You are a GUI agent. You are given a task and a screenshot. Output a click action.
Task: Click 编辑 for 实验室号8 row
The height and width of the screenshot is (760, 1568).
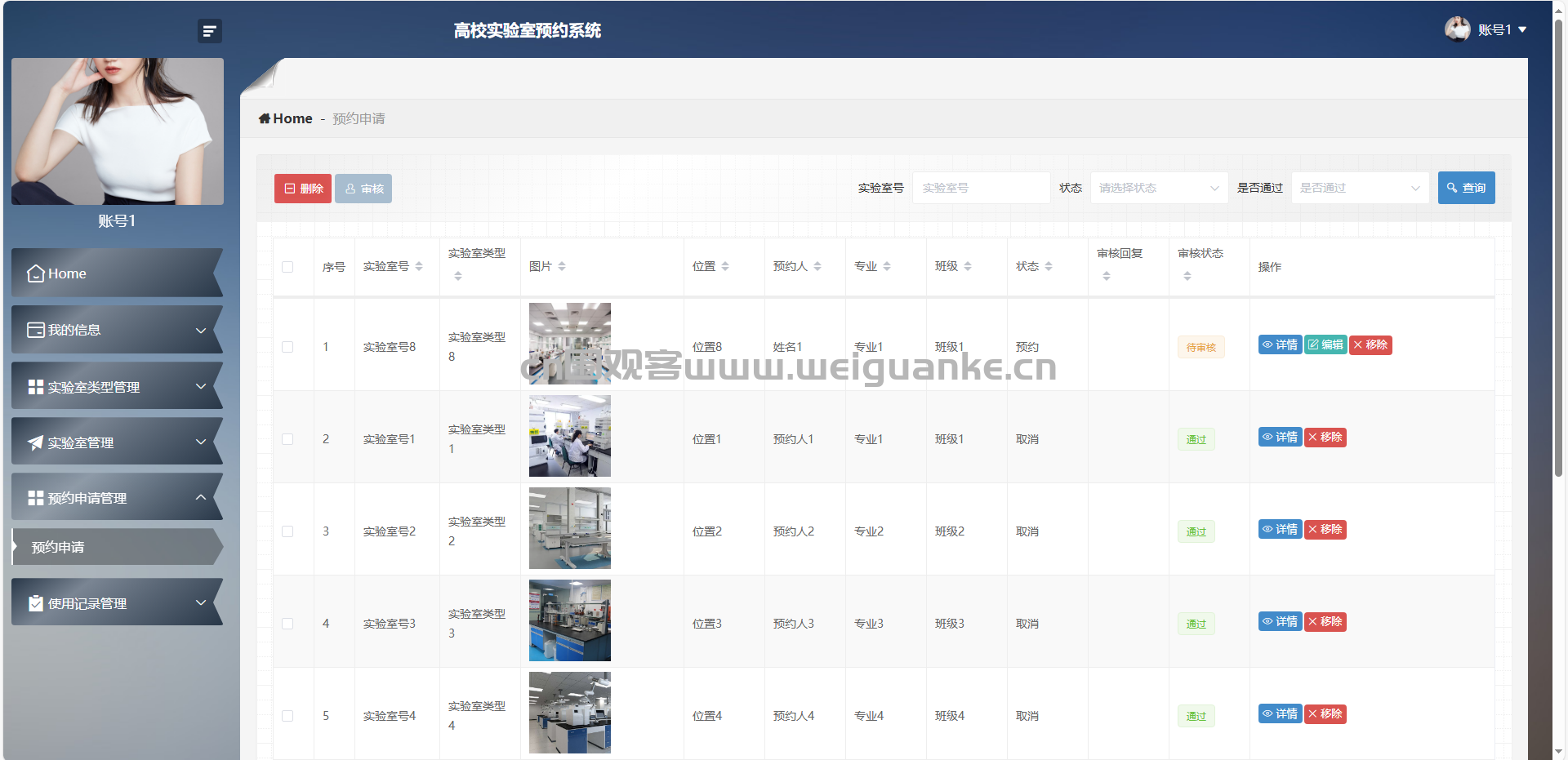tap(1325, 344)
